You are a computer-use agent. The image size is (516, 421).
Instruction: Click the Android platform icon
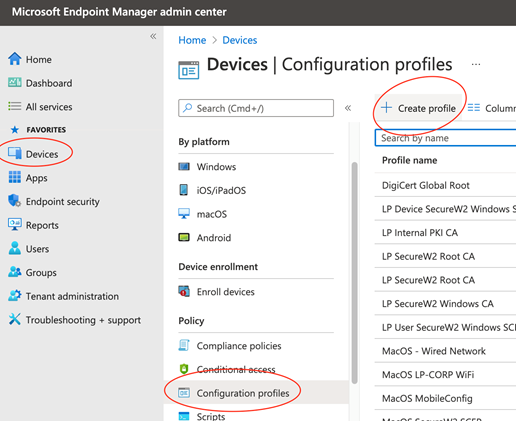184,237
